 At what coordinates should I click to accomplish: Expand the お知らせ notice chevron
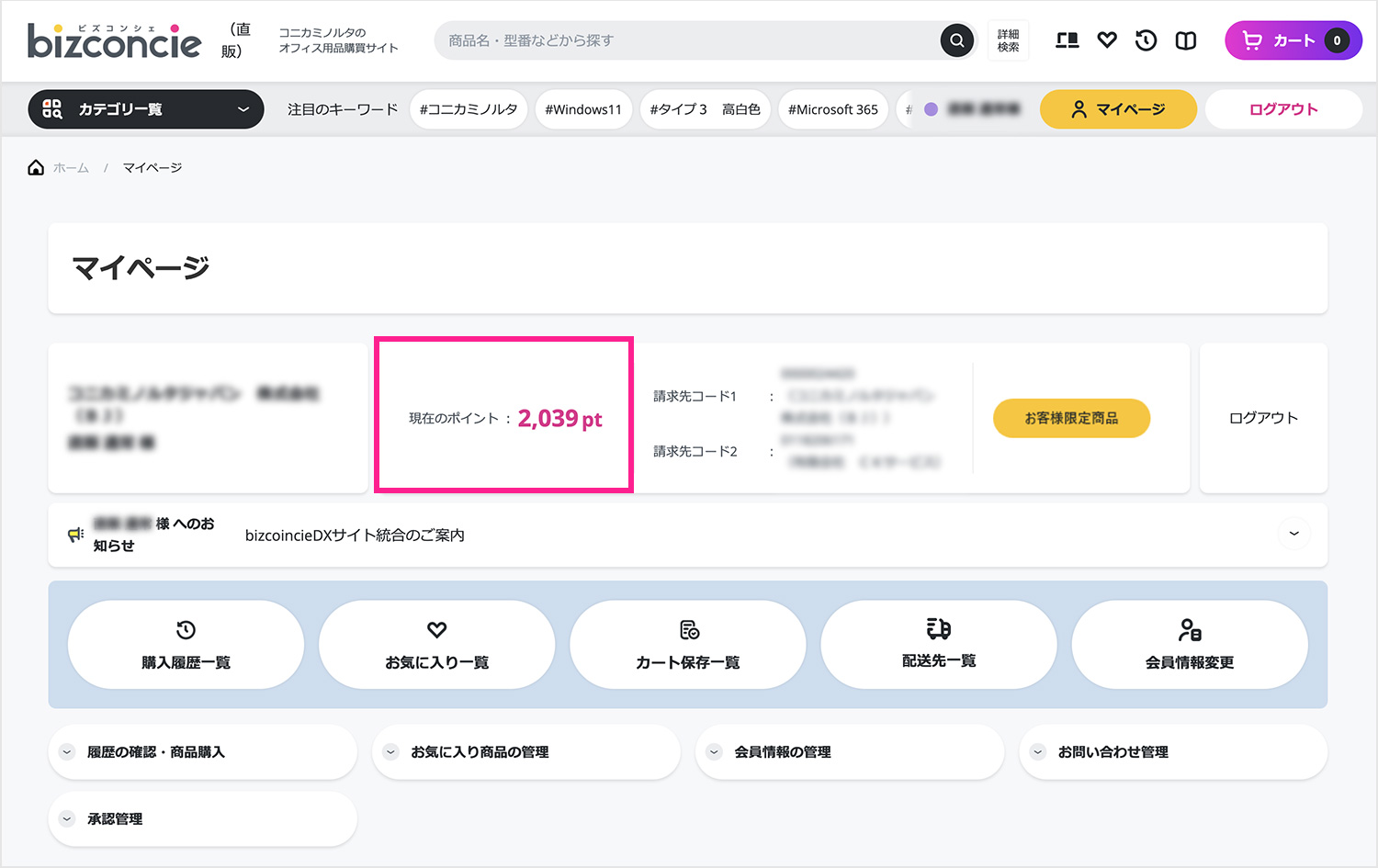coord(1293,534)
